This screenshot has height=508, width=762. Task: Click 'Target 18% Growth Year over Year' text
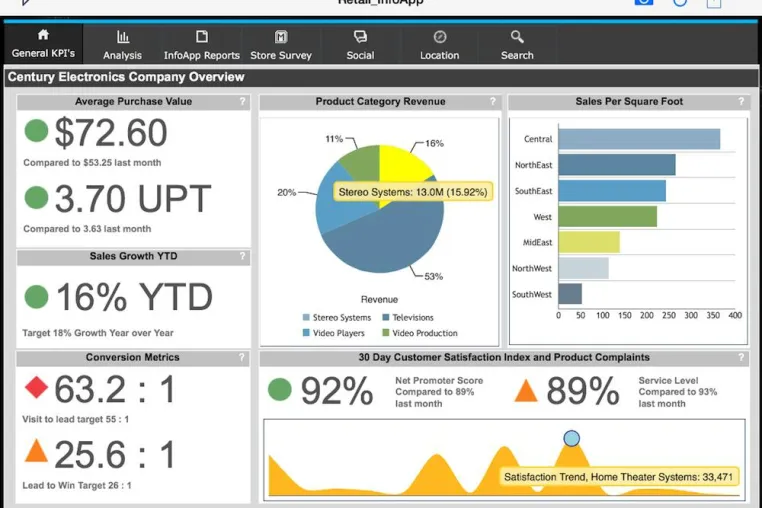tap(98, 333)
